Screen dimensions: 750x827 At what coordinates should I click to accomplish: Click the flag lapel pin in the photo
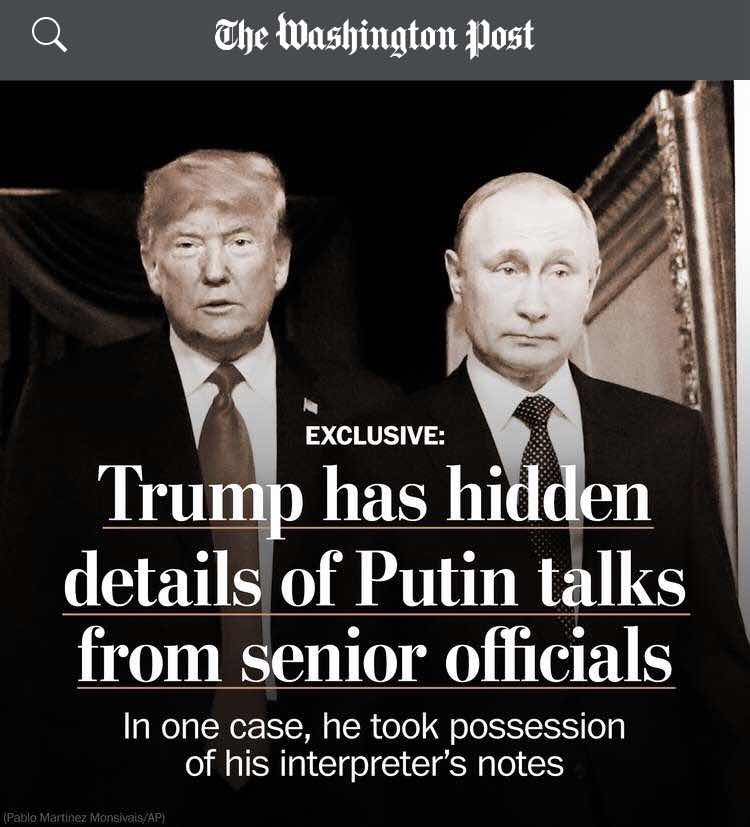[x=311, y=406]
